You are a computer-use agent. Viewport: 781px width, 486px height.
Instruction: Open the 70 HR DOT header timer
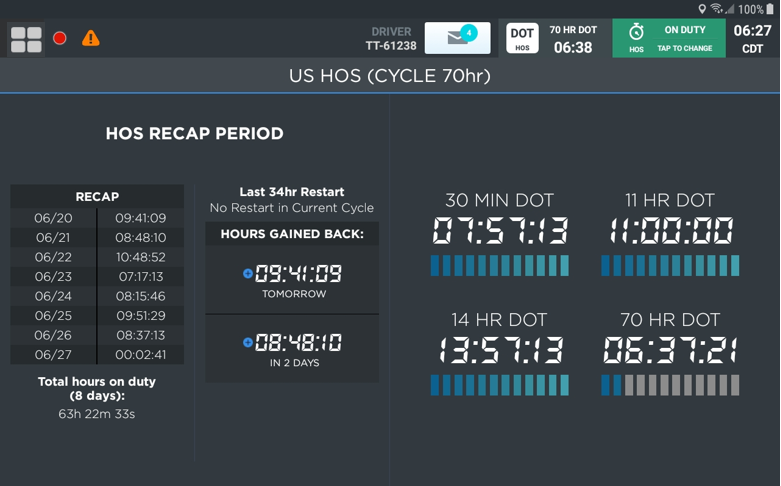tap(573, 39)
